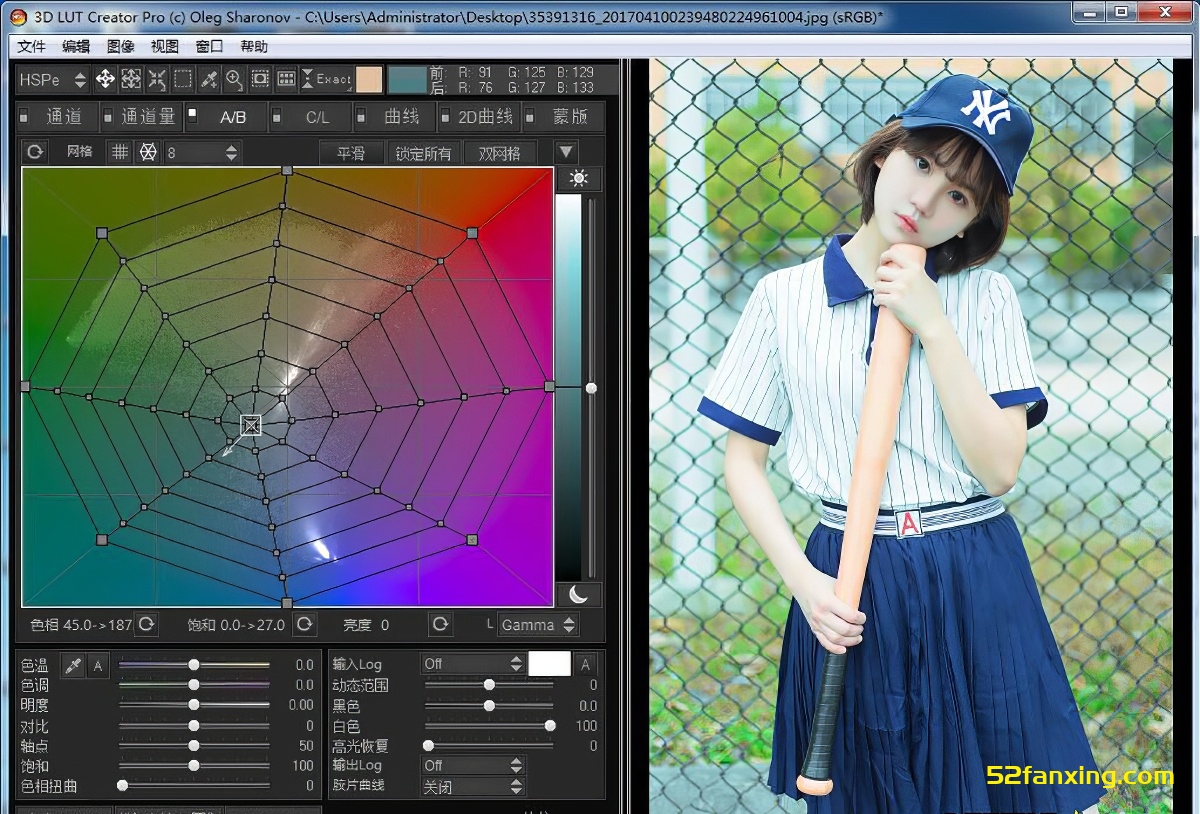The width and height of the screenshot is (1200, 814).
Task: Select the dashed rectangle selection tool
Action: 183,79
